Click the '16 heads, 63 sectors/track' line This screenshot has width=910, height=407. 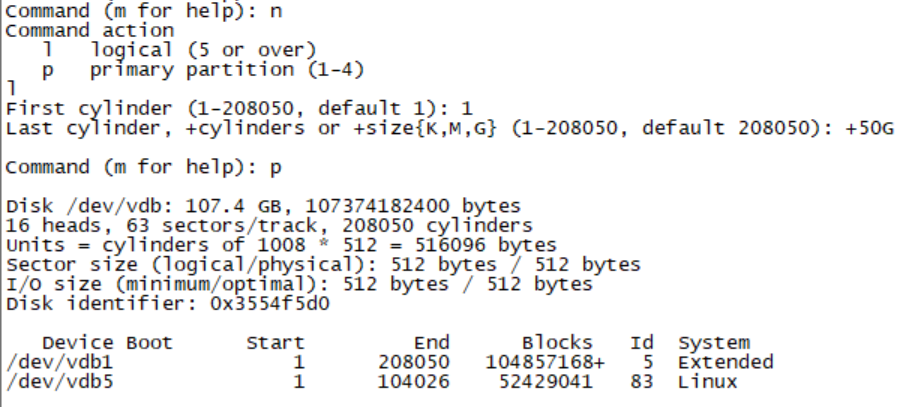(269, 225)
